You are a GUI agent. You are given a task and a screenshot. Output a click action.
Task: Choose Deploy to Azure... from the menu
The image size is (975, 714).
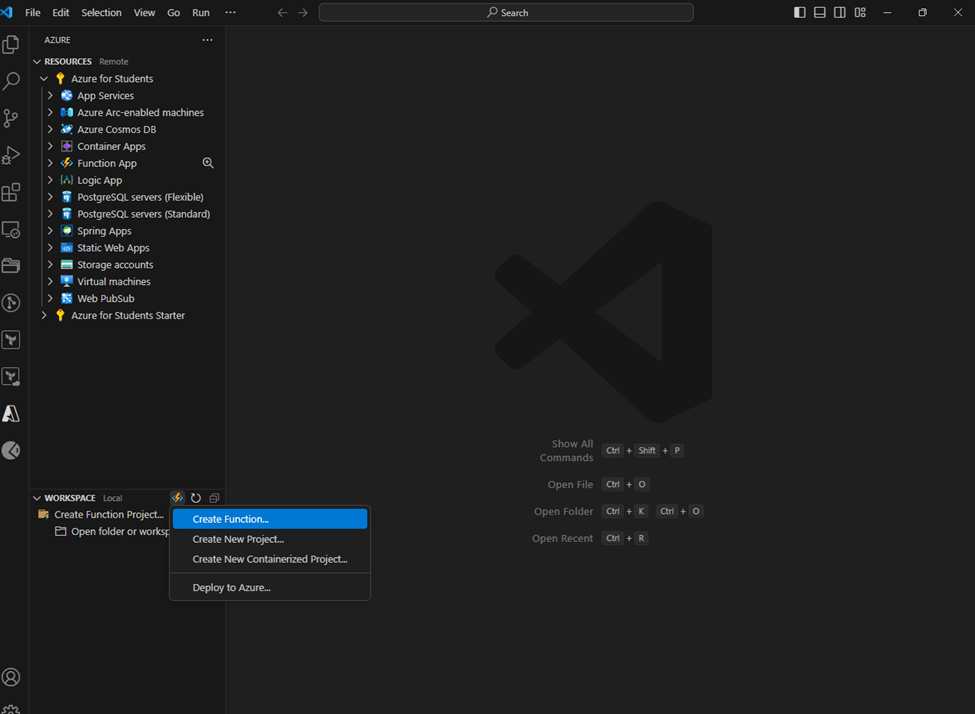[270, 587]
